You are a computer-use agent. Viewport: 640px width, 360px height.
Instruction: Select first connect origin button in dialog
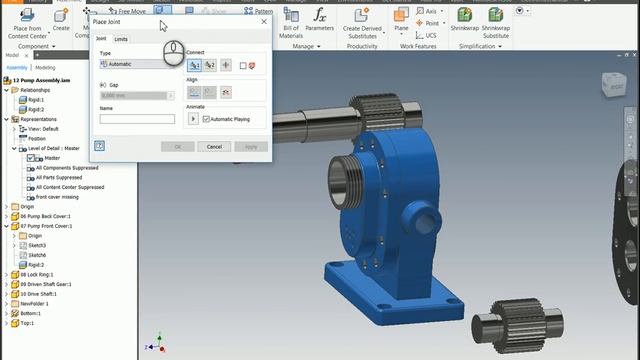[194, 65]
